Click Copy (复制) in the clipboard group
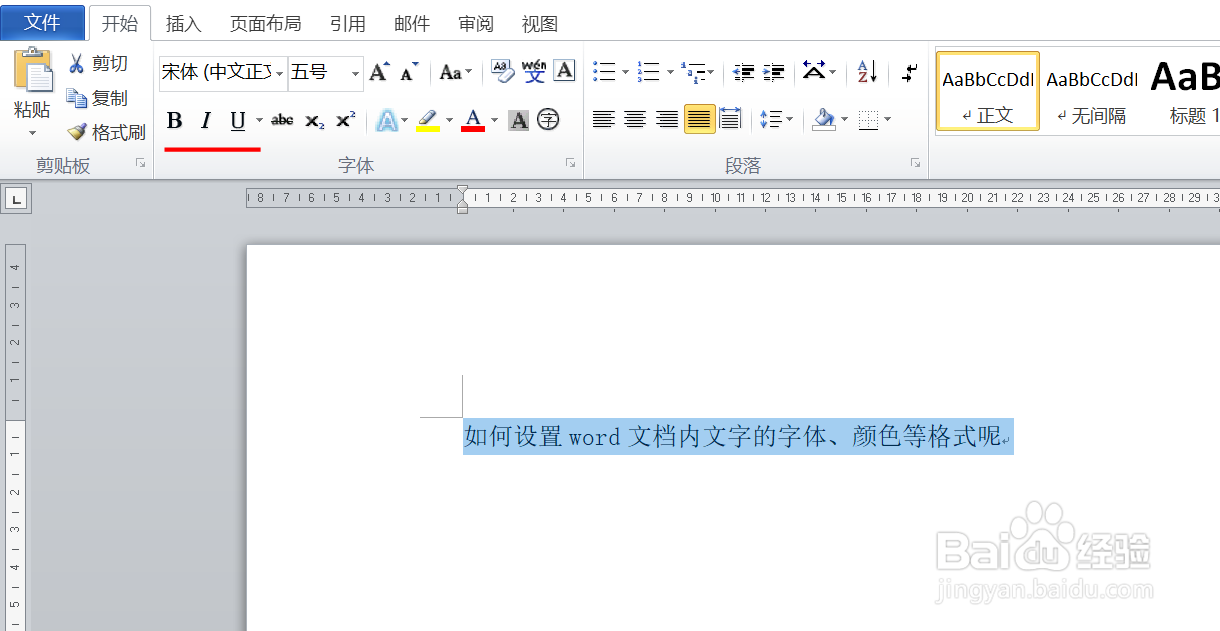The image size is (1220, 631). point(98,98)
